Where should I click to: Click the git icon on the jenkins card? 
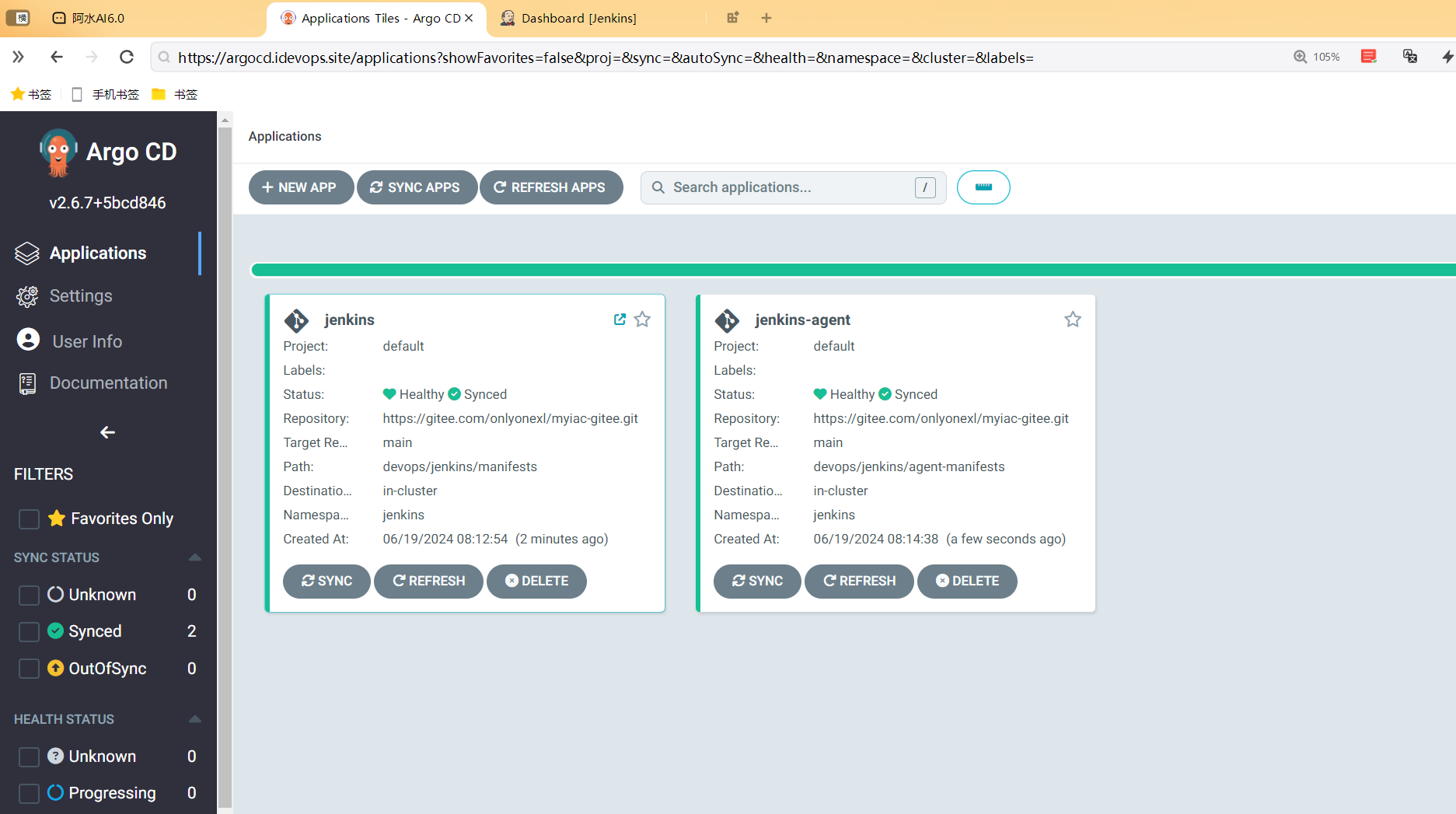[296, 320]
